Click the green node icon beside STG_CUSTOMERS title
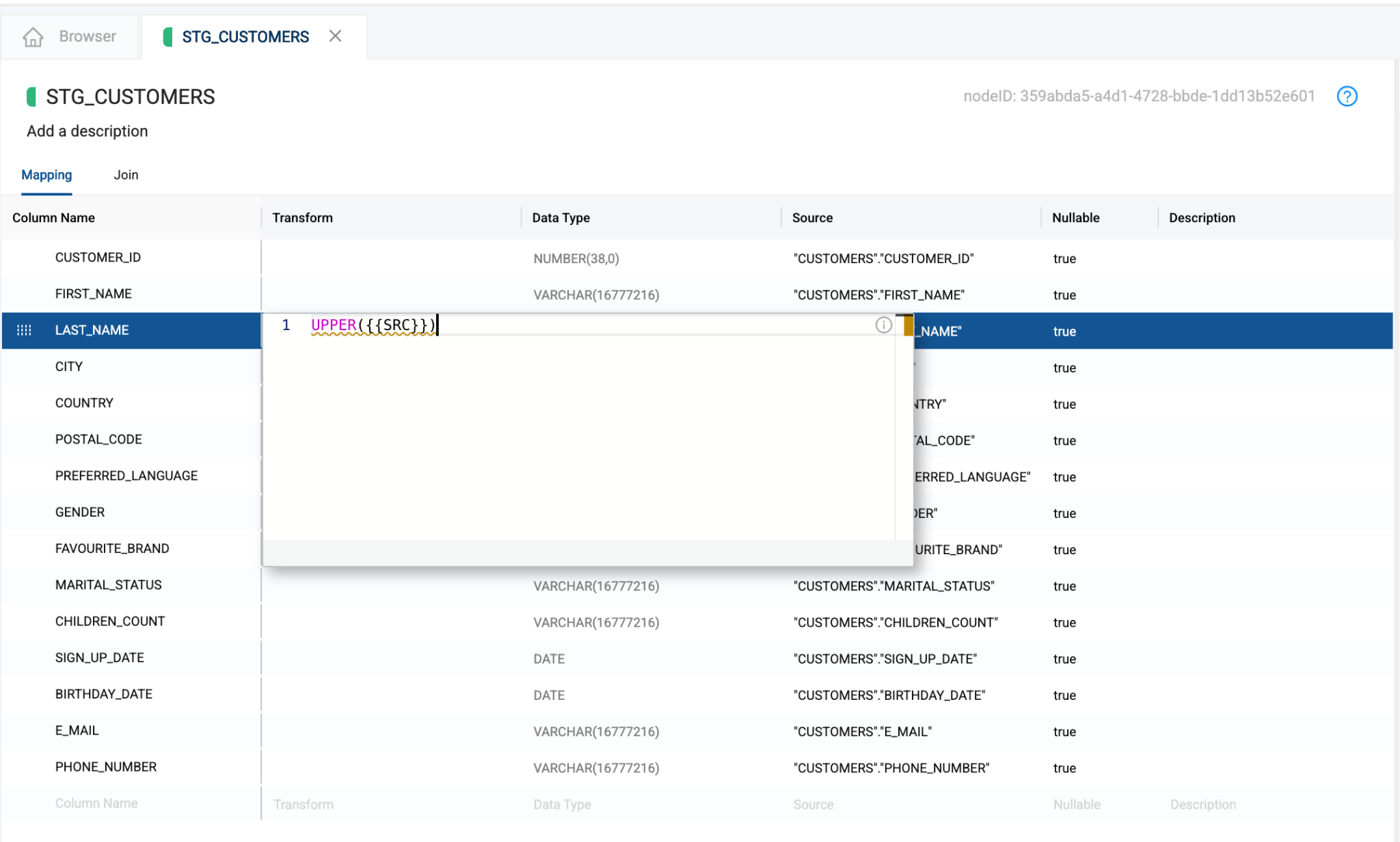 pyautogui.click(x=31, y=96)
